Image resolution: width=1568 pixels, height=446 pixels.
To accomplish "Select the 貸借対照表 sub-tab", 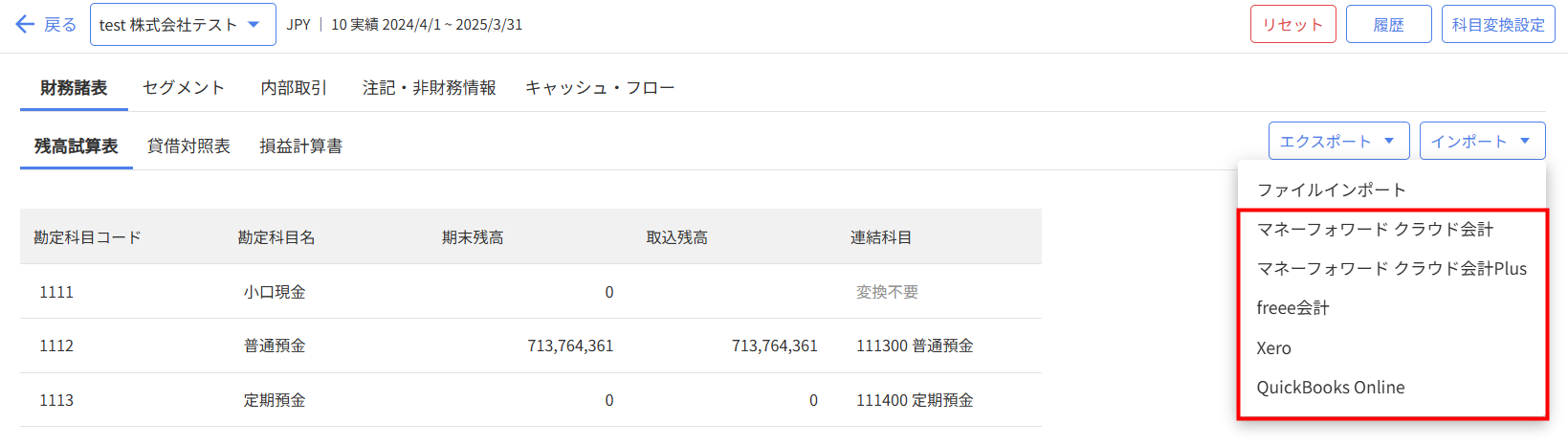I will (x=188, y=146).
